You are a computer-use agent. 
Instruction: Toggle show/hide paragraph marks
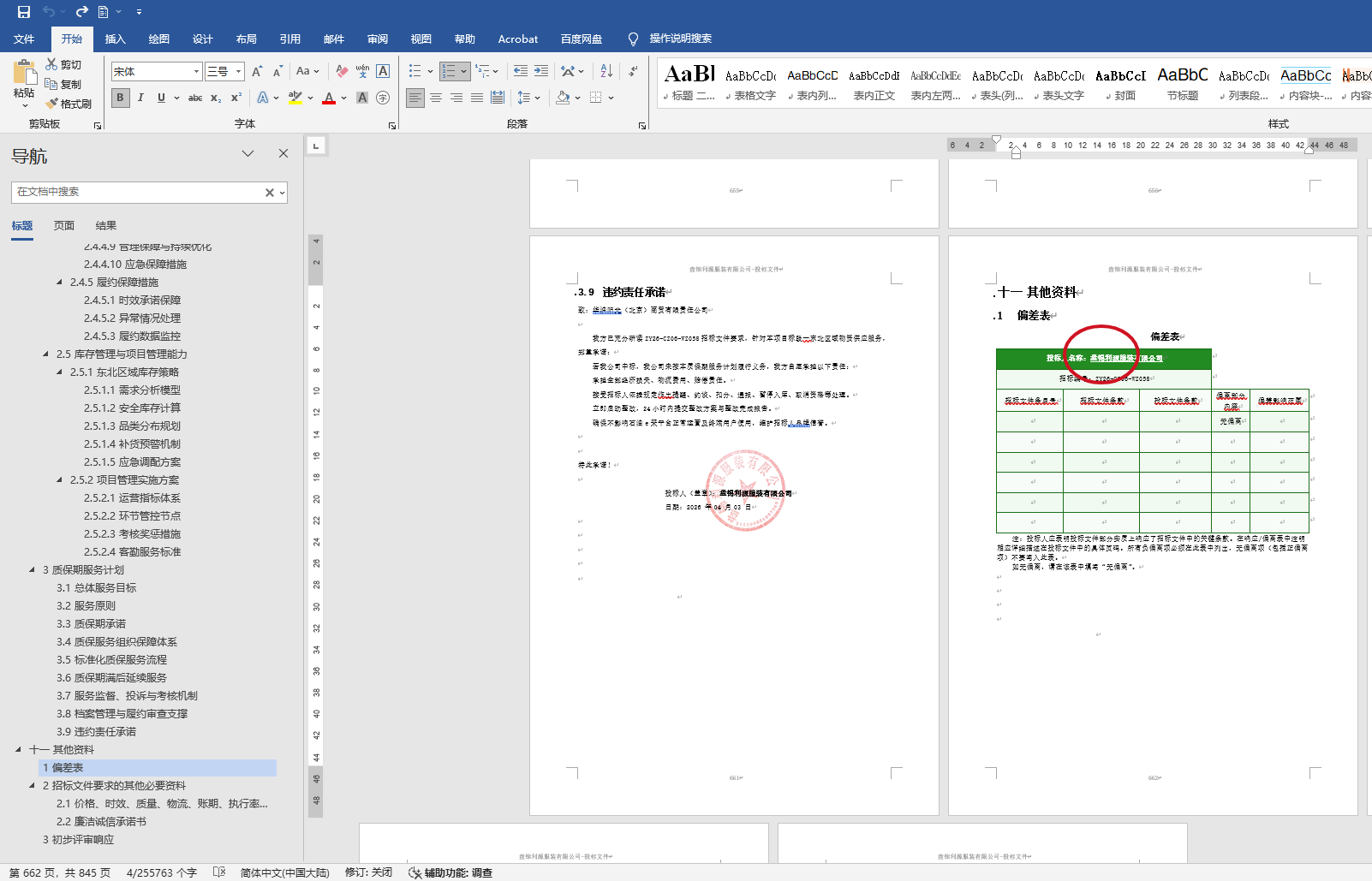coord(633,71)
